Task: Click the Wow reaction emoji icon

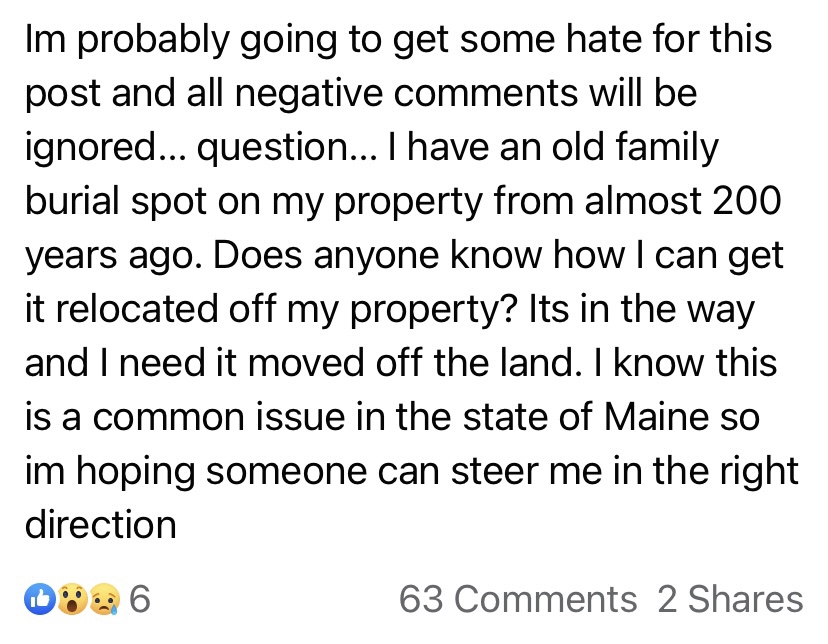Action: [70, 599]
